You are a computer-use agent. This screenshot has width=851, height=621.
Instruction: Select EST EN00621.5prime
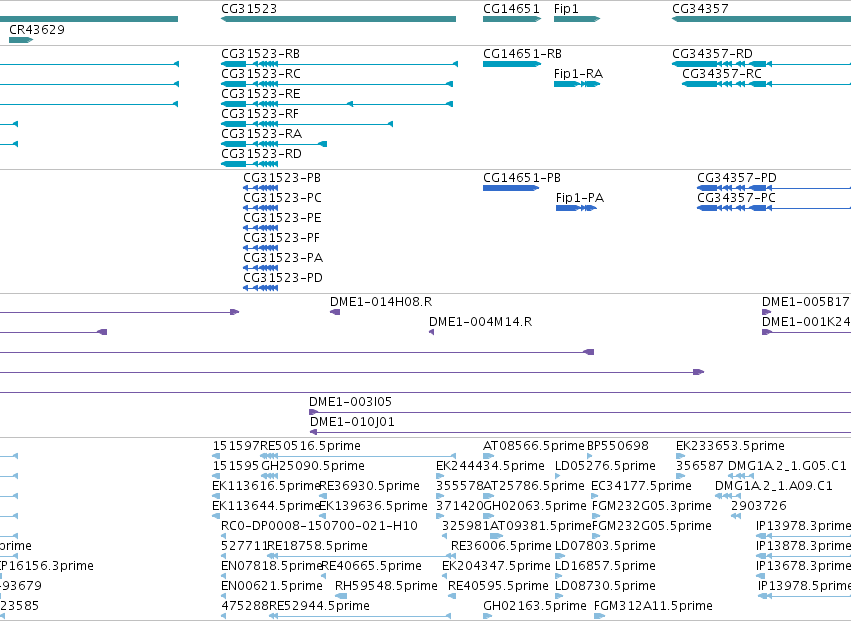point(272,586)
